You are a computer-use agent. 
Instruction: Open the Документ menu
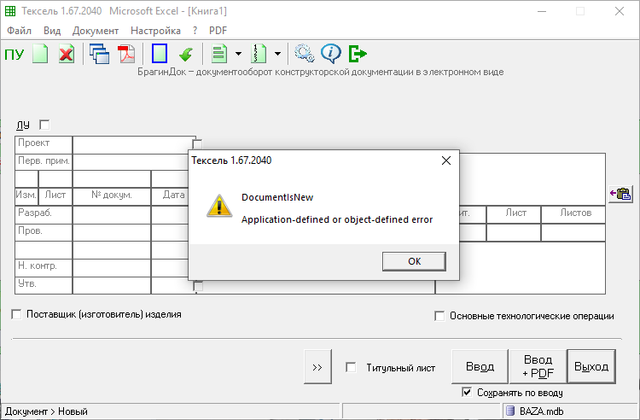(96, 31)
